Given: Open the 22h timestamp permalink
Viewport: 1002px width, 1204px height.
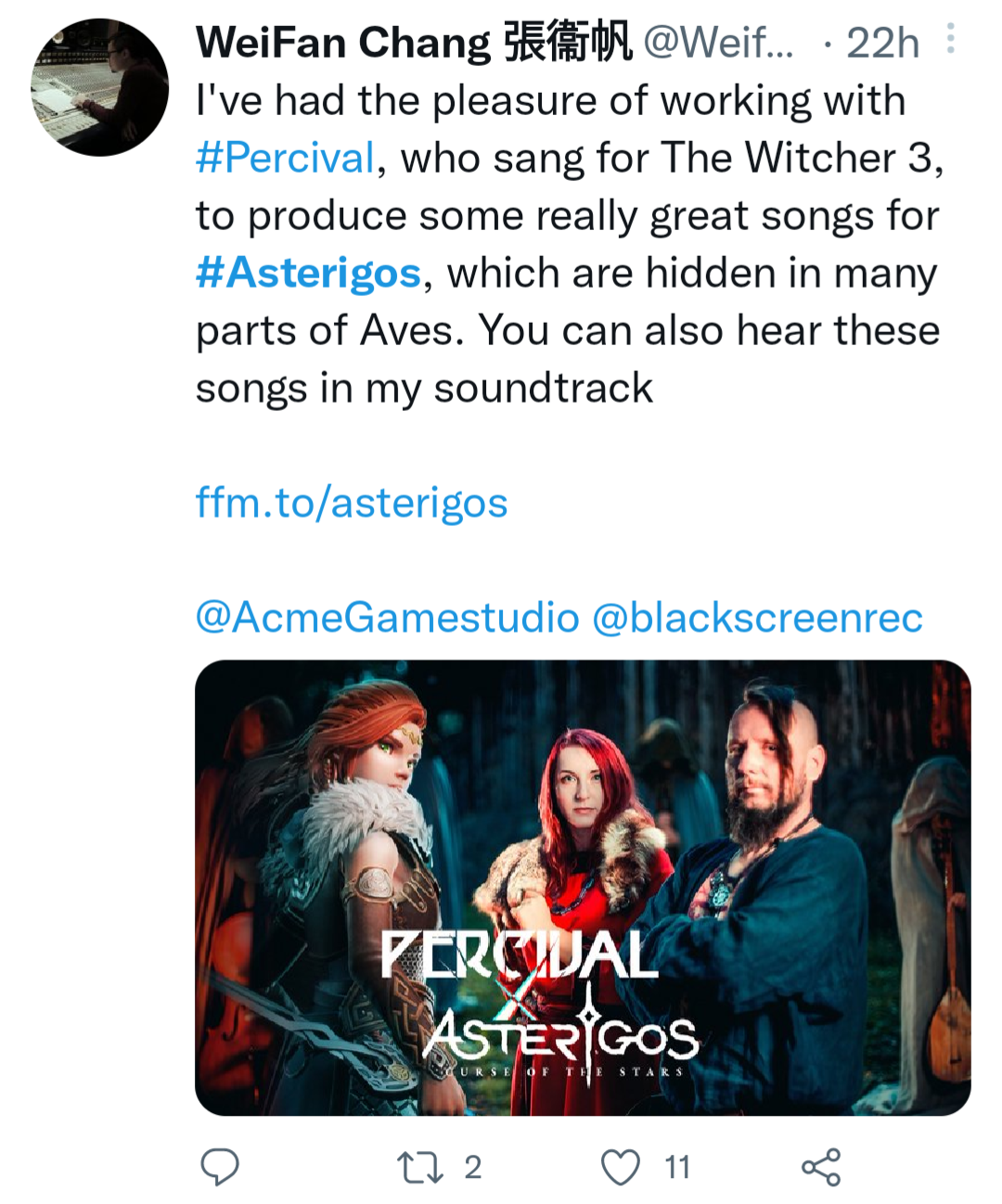Looking at the screenshot, I should pyautogui.click(x=882, y=43).
